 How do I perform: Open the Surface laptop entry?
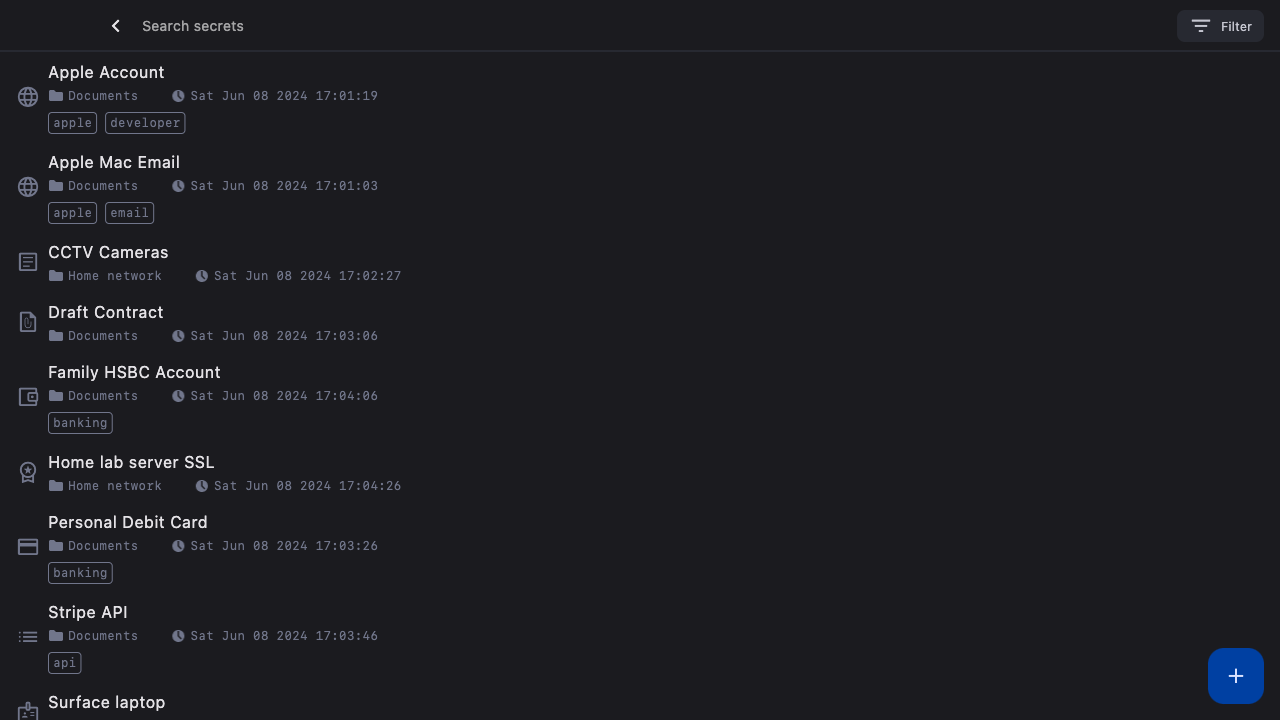click(106, 702)
